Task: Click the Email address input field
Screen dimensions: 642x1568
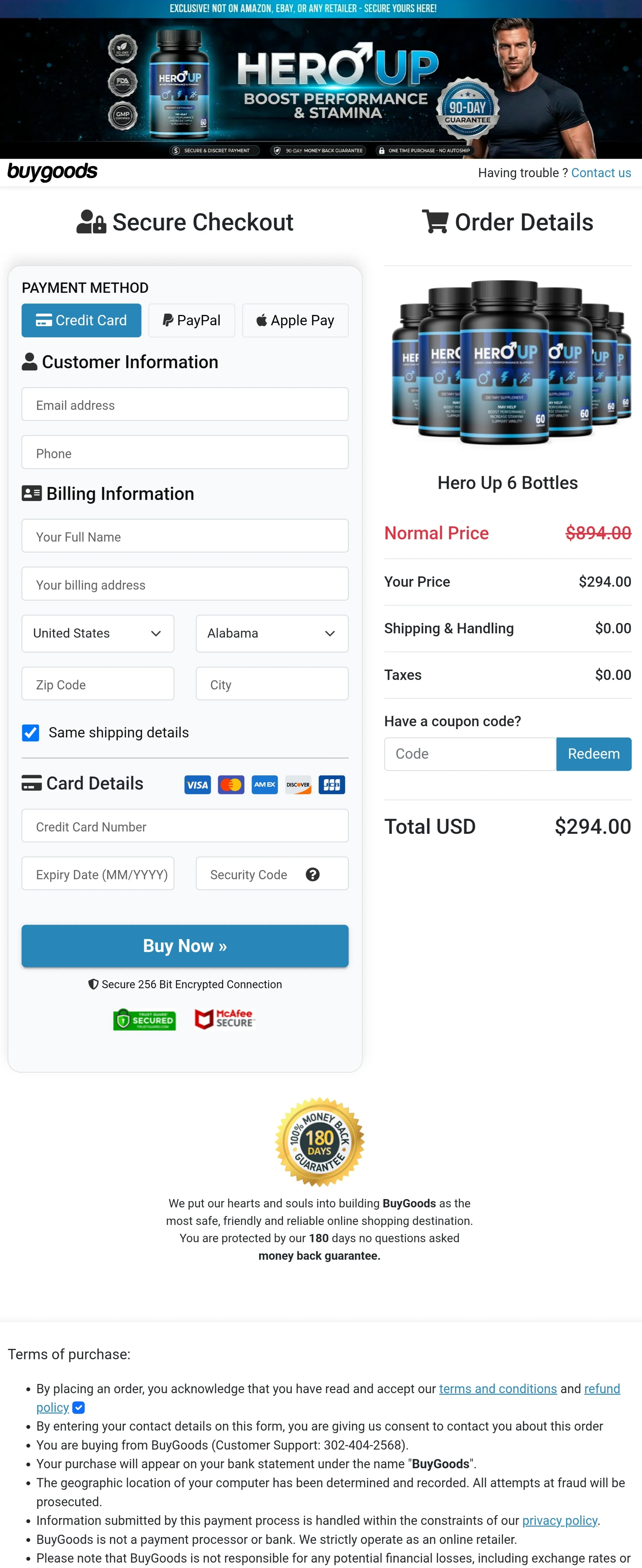Action: (184, 405)
